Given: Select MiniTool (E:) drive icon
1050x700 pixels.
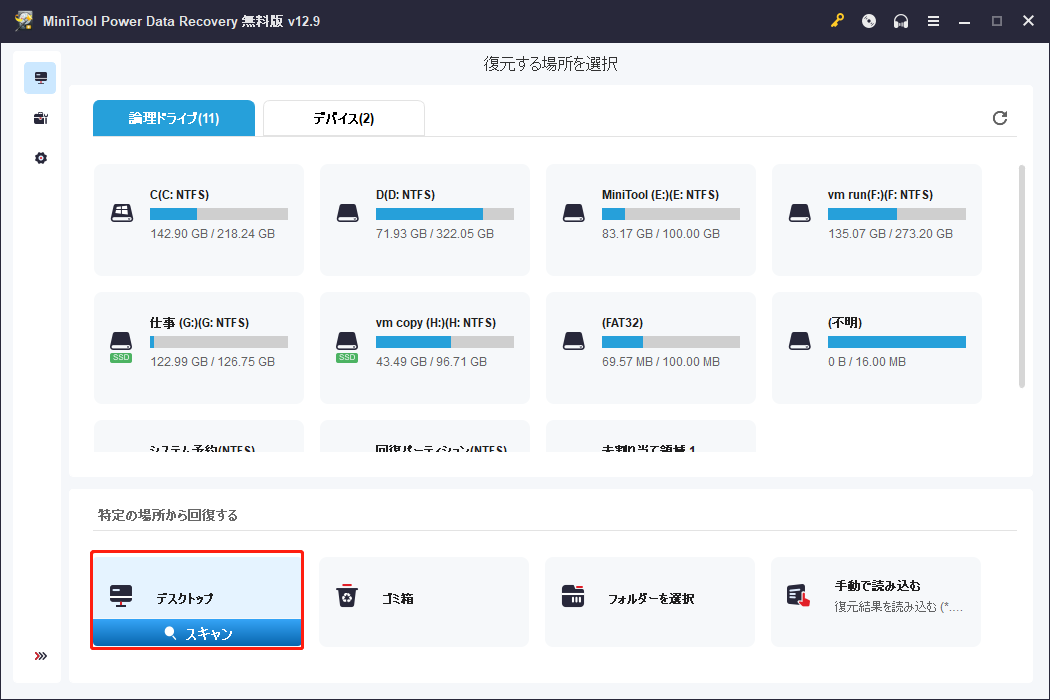Looking at the screenshot, I should coord(574,213).
